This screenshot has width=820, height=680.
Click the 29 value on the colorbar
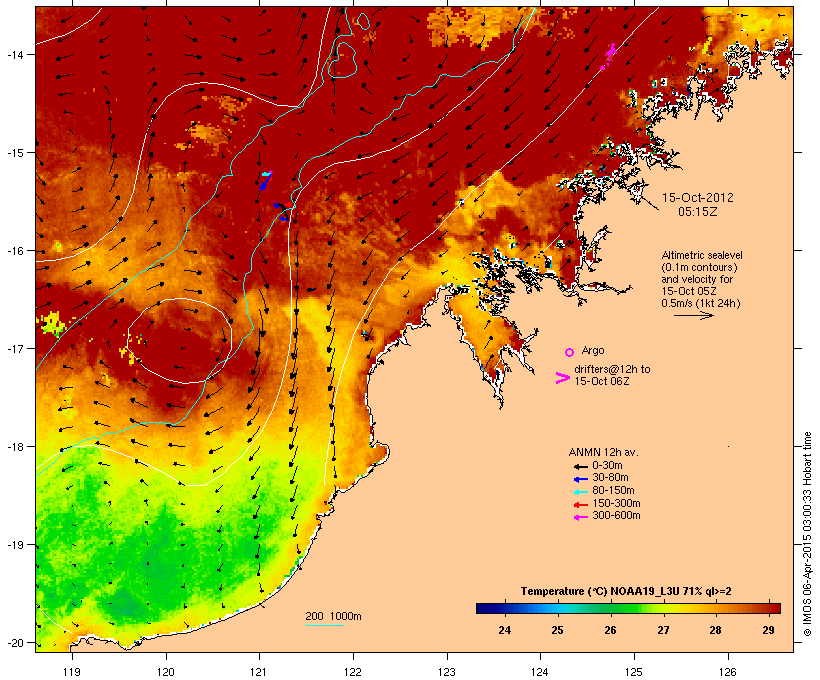(x=768, y=630)
